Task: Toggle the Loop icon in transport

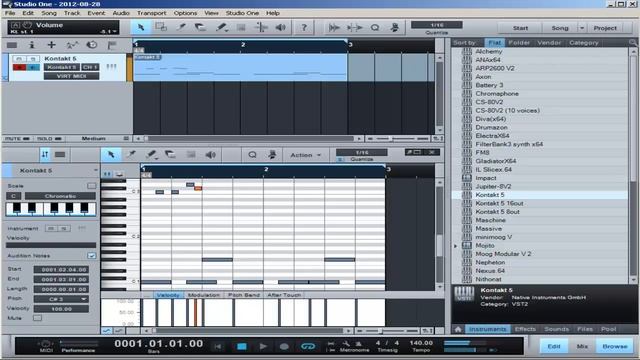Action: coord(308,347)
